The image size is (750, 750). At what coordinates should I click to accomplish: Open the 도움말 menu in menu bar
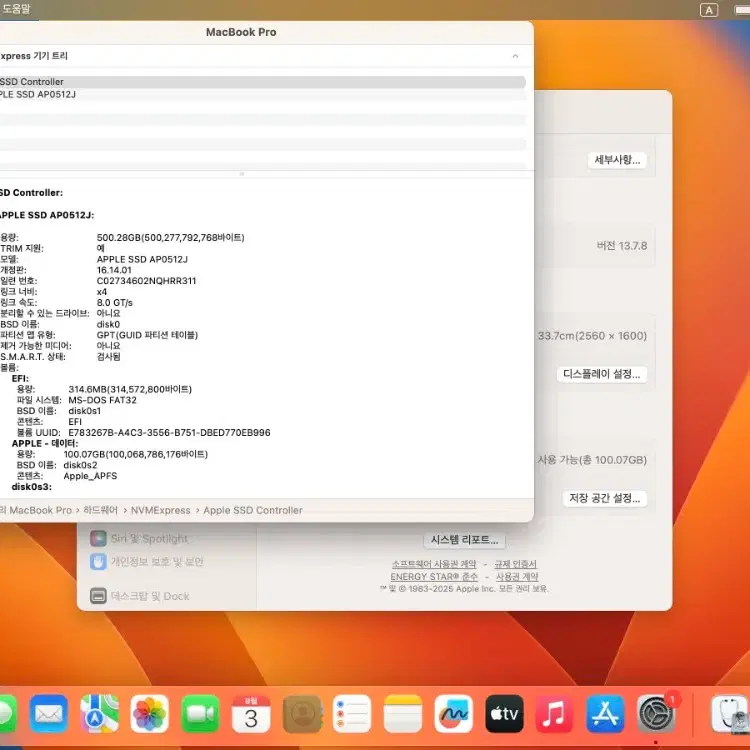point(16,9)
